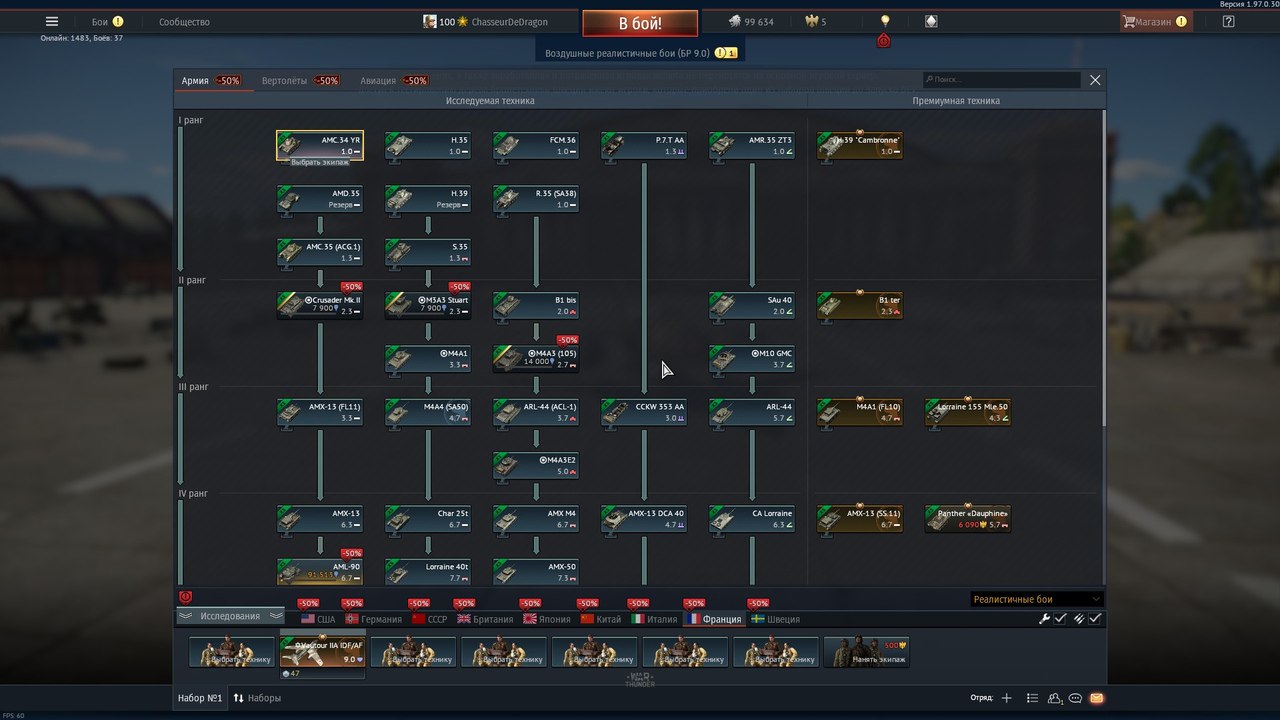Open the squadron emblem icon in the top bar
The image size is (1280, 720).
[x=931, y=21]
